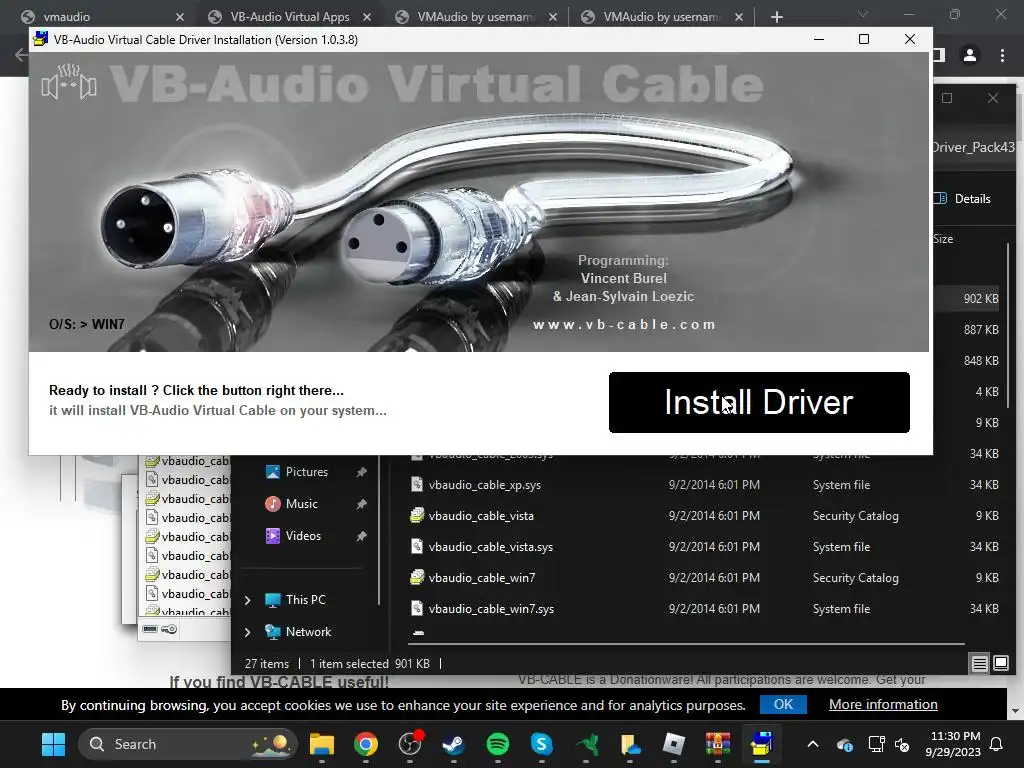Accept cookies with the OK button

coord(783,705)
